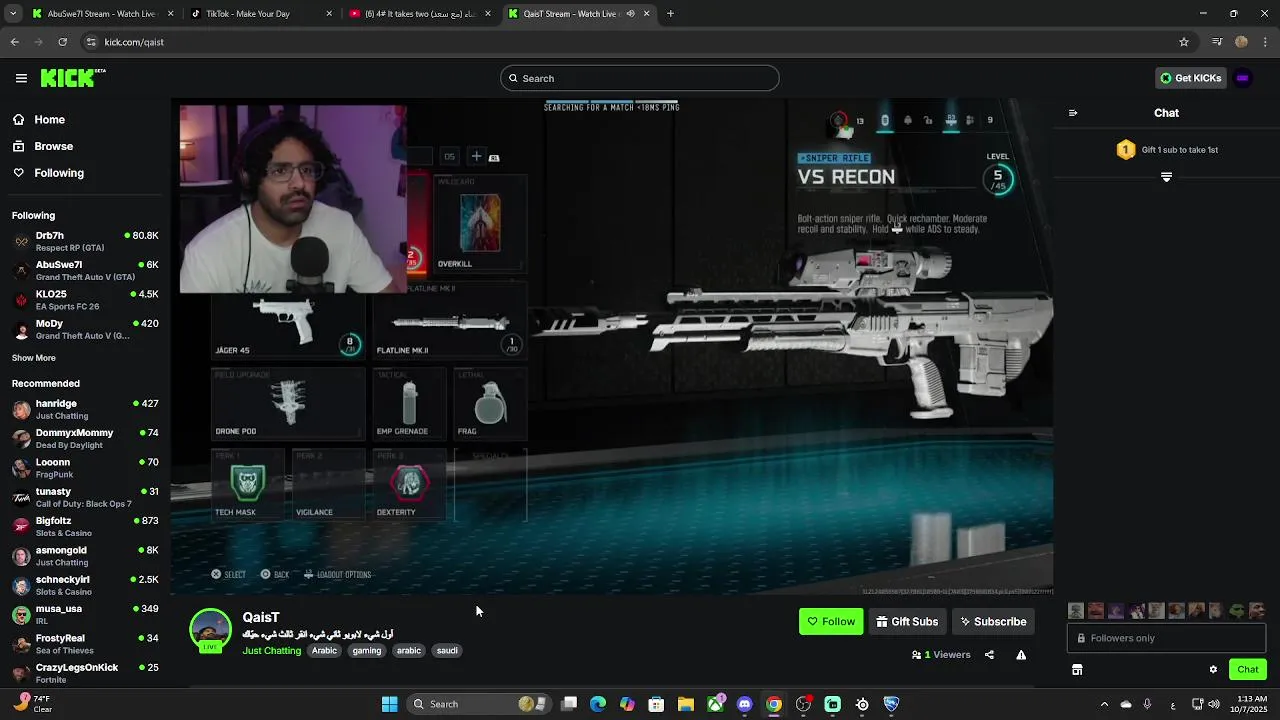
Task: Subscribe to QaisT channel
Action: (993, 621)
